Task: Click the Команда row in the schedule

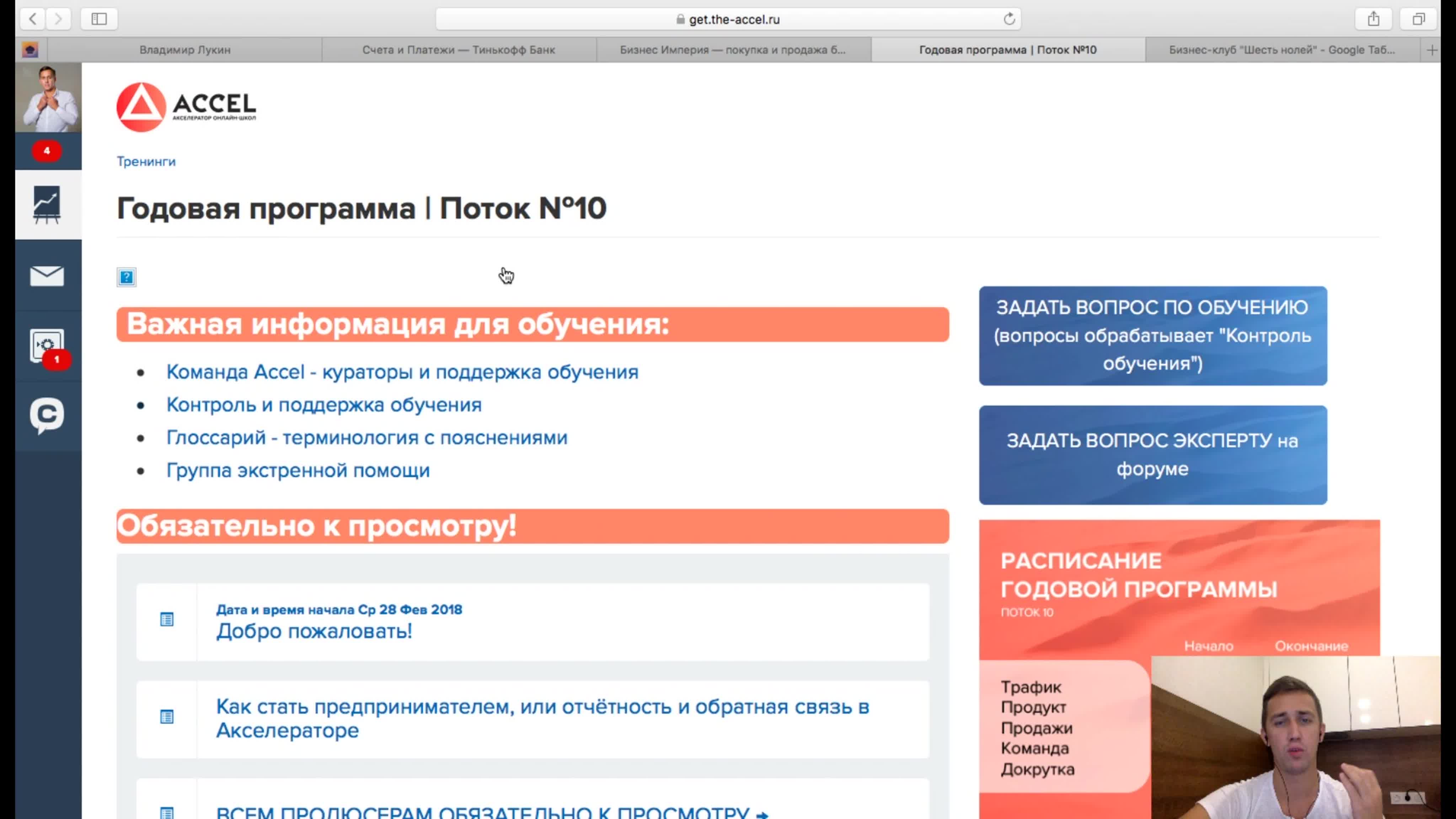Action: [1035, 748]
